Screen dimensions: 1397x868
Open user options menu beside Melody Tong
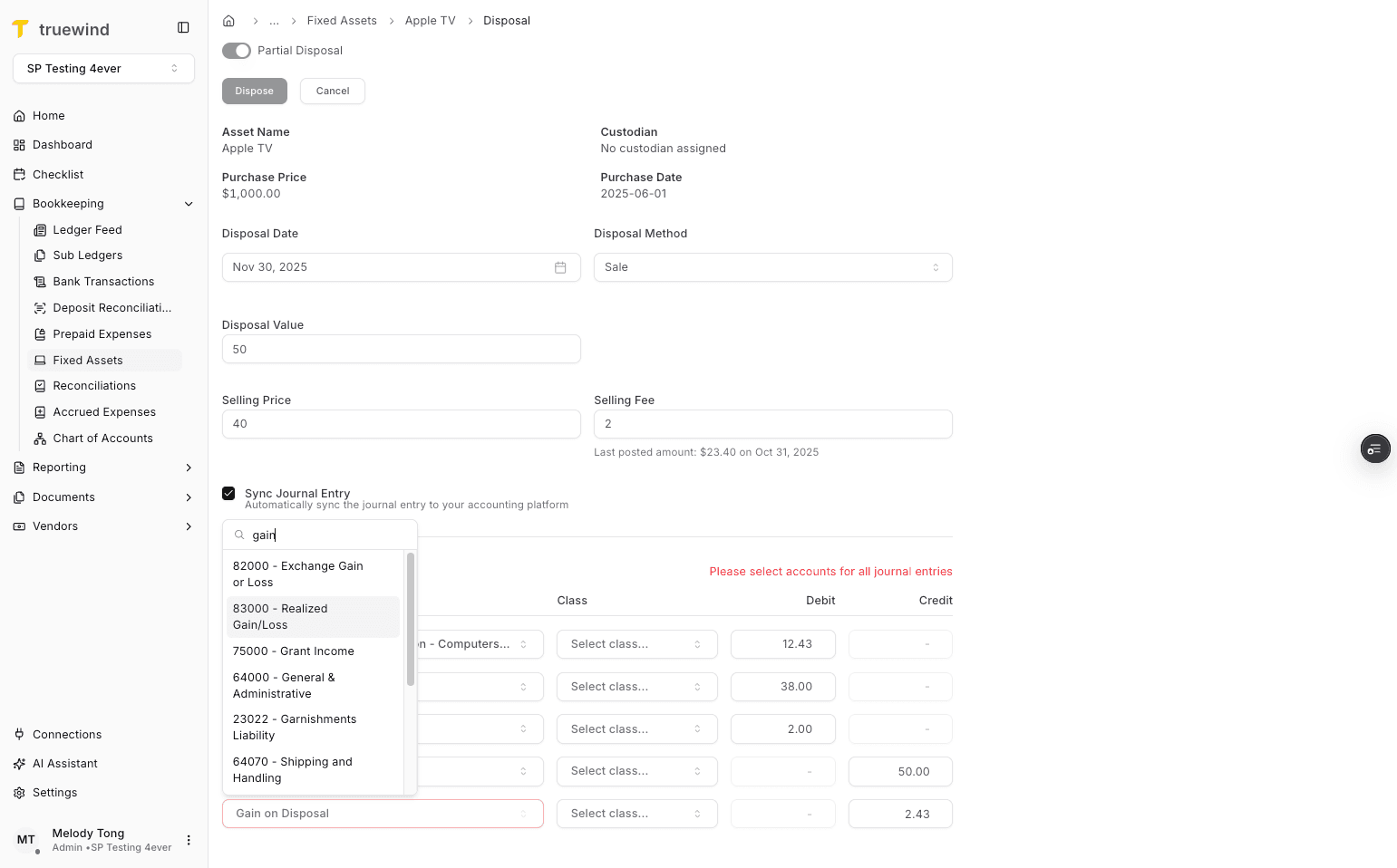point(189,840)
